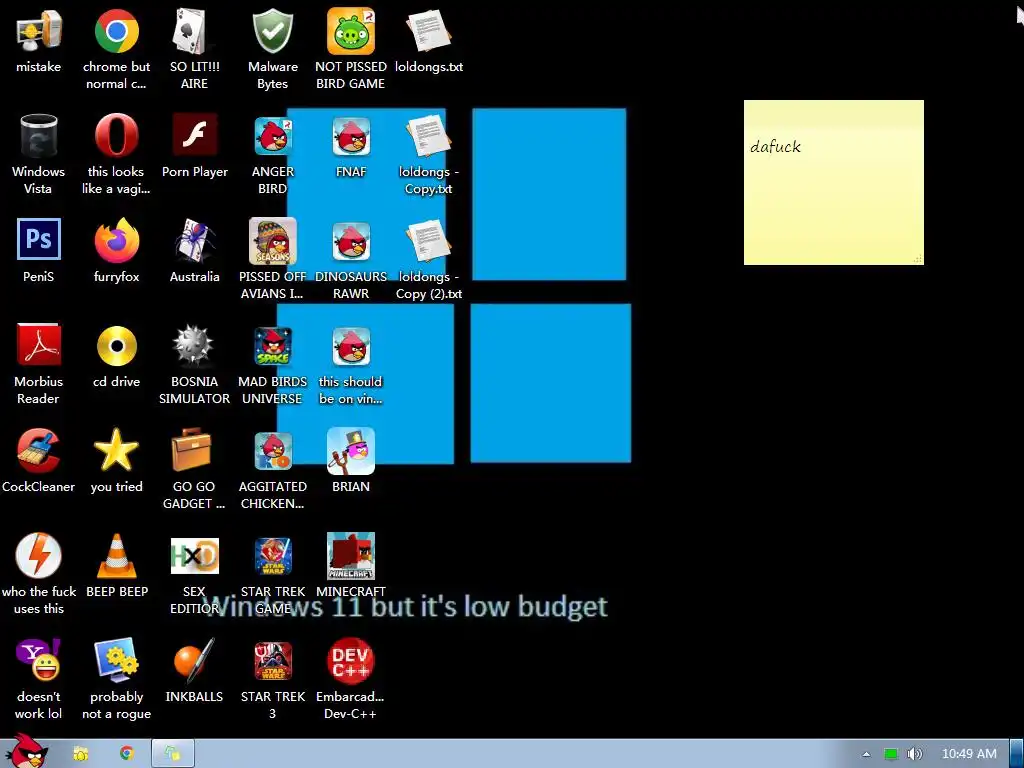Select the 'DINOSAURS RAWR' icon

[351, 241]
